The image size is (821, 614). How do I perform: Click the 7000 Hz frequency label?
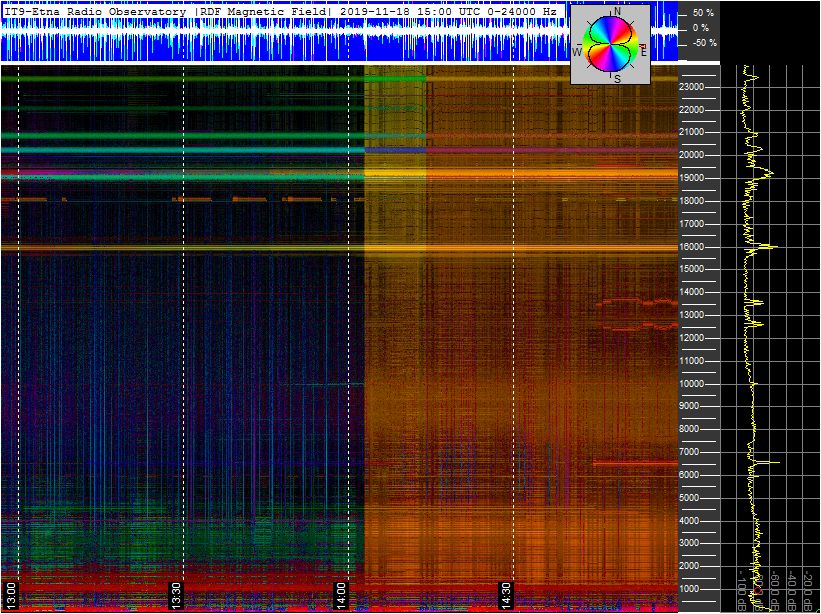tap(691, 452)
